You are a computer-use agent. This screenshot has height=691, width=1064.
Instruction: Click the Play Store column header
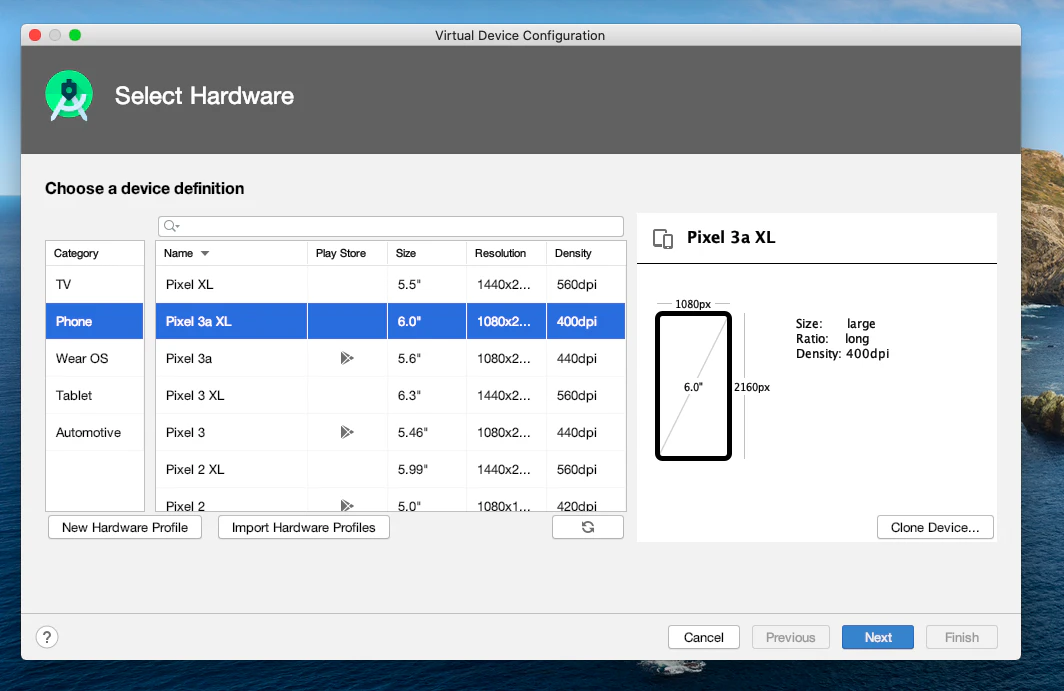pyautogui.click(x=347, y=253)
